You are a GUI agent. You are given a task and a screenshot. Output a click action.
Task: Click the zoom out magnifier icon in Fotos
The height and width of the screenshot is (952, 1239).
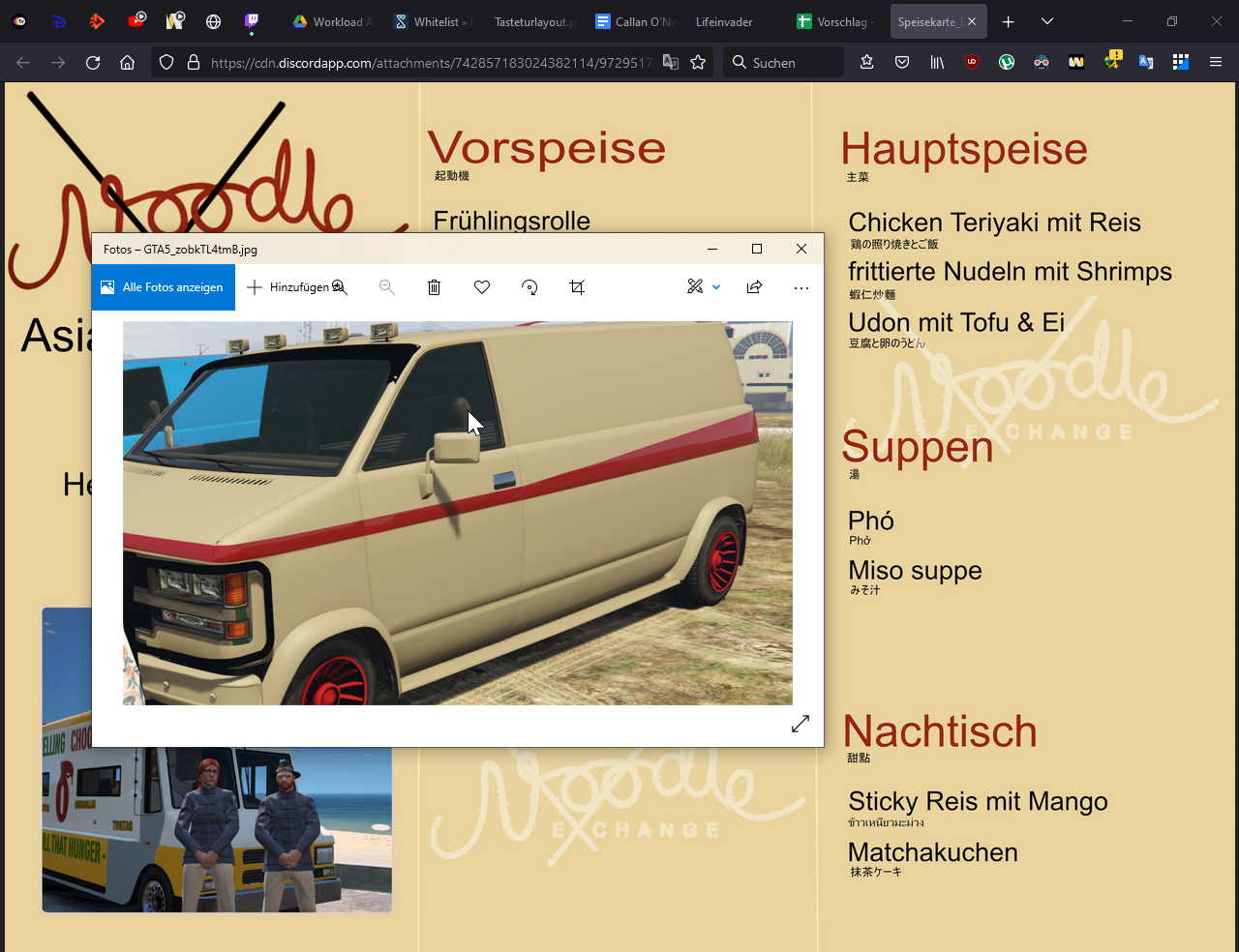click(x=387, y=287)
